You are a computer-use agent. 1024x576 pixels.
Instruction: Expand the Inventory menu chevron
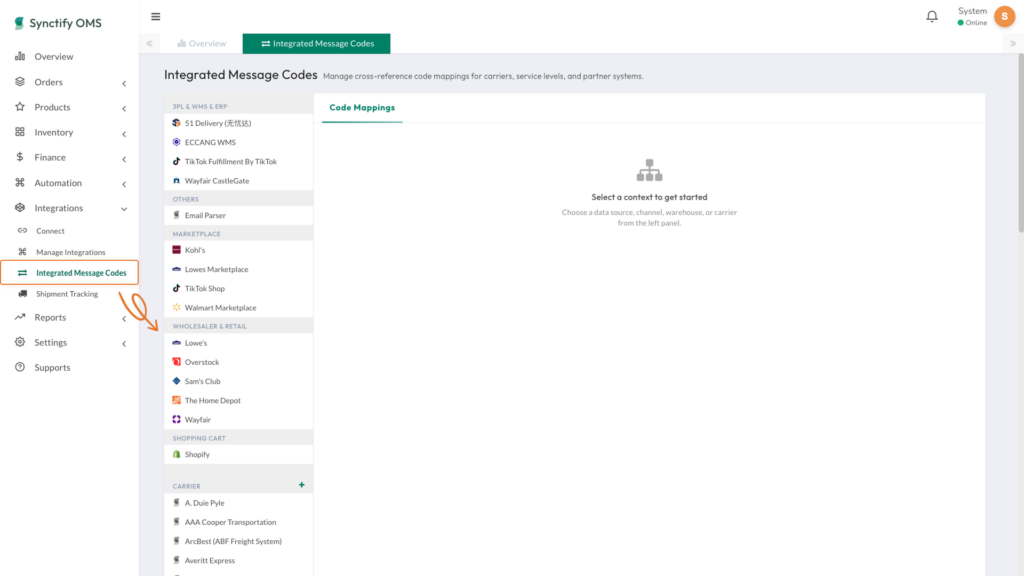click(124, 133)
